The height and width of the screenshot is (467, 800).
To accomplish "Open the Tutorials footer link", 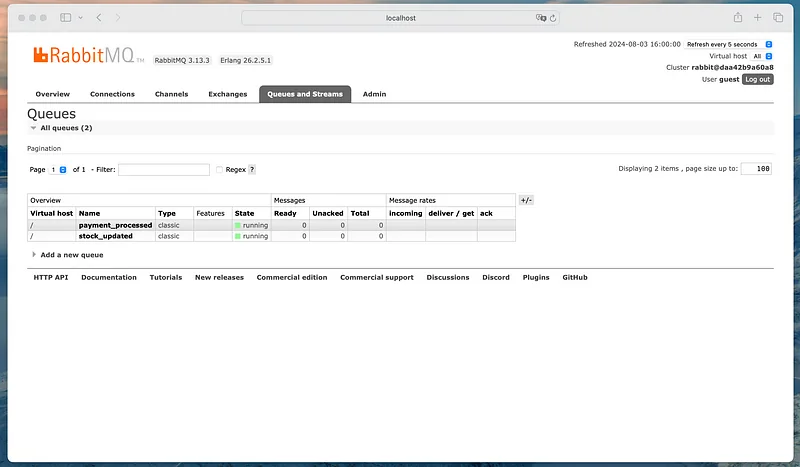I will click(166, 277).
